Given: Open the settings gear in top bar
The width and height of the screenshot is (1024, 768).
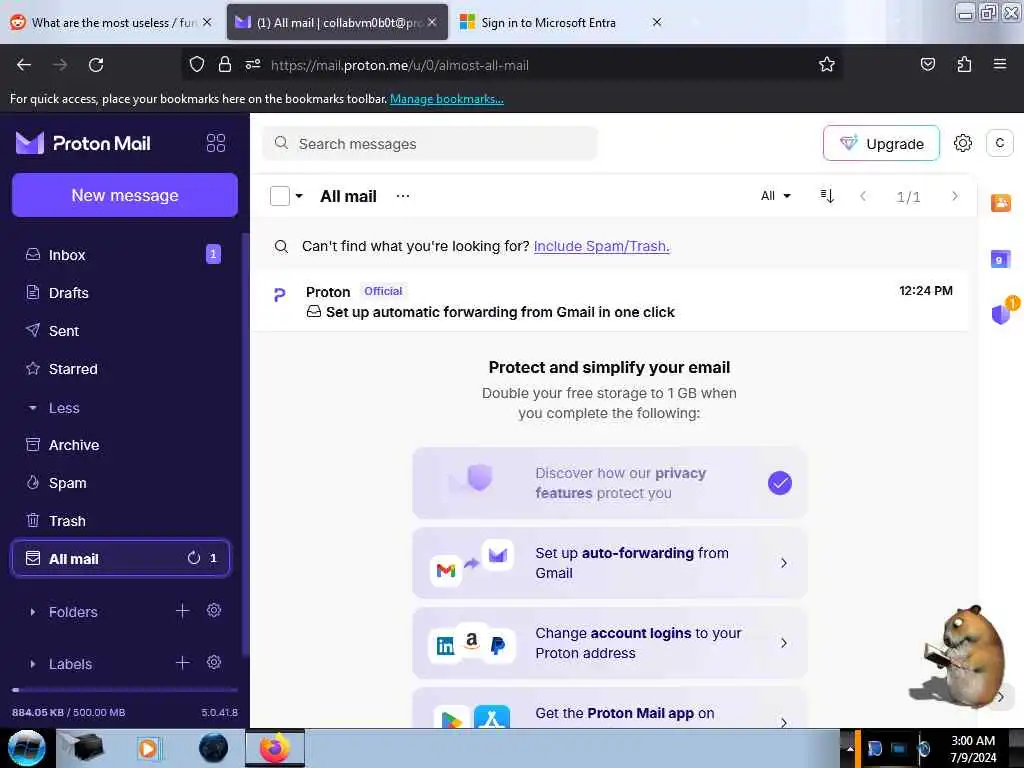Looking at the screenshot, I should click(963, 143).
